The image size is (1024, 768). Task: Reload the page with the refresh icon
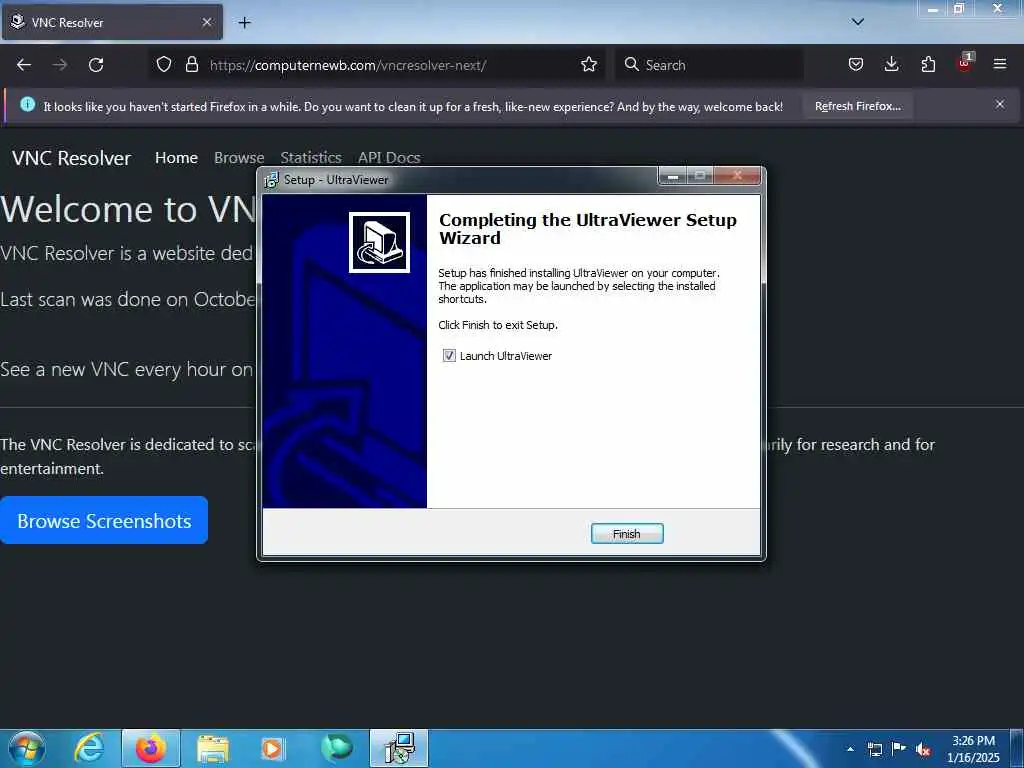tap(96, 65)
